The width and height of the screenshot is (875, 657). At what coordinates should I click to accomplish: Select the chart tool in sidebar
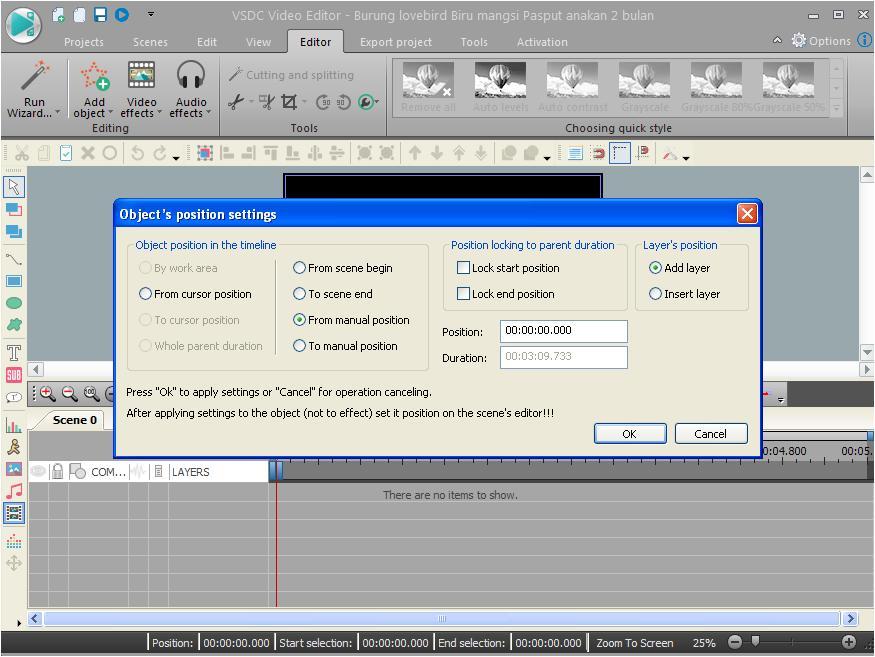pyautogui.click(x=13, y=426)
